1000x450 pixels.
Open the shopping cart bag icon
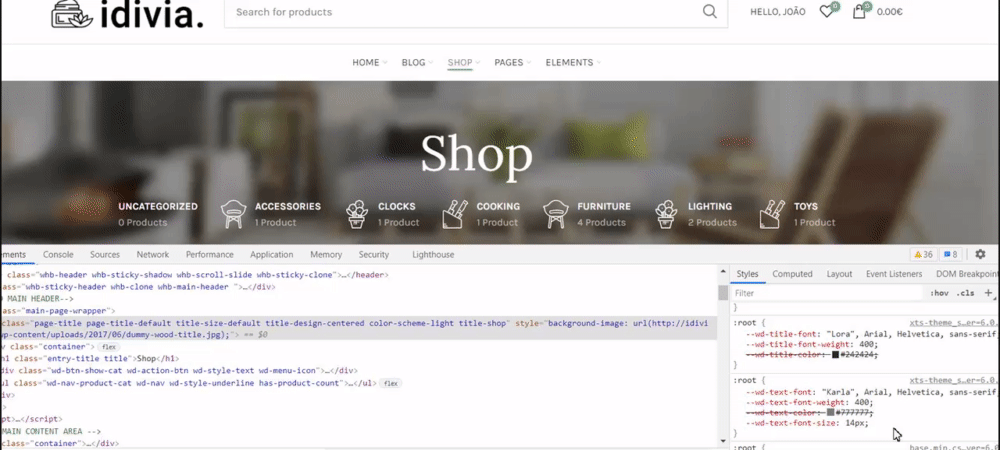[x=859, y=11]
